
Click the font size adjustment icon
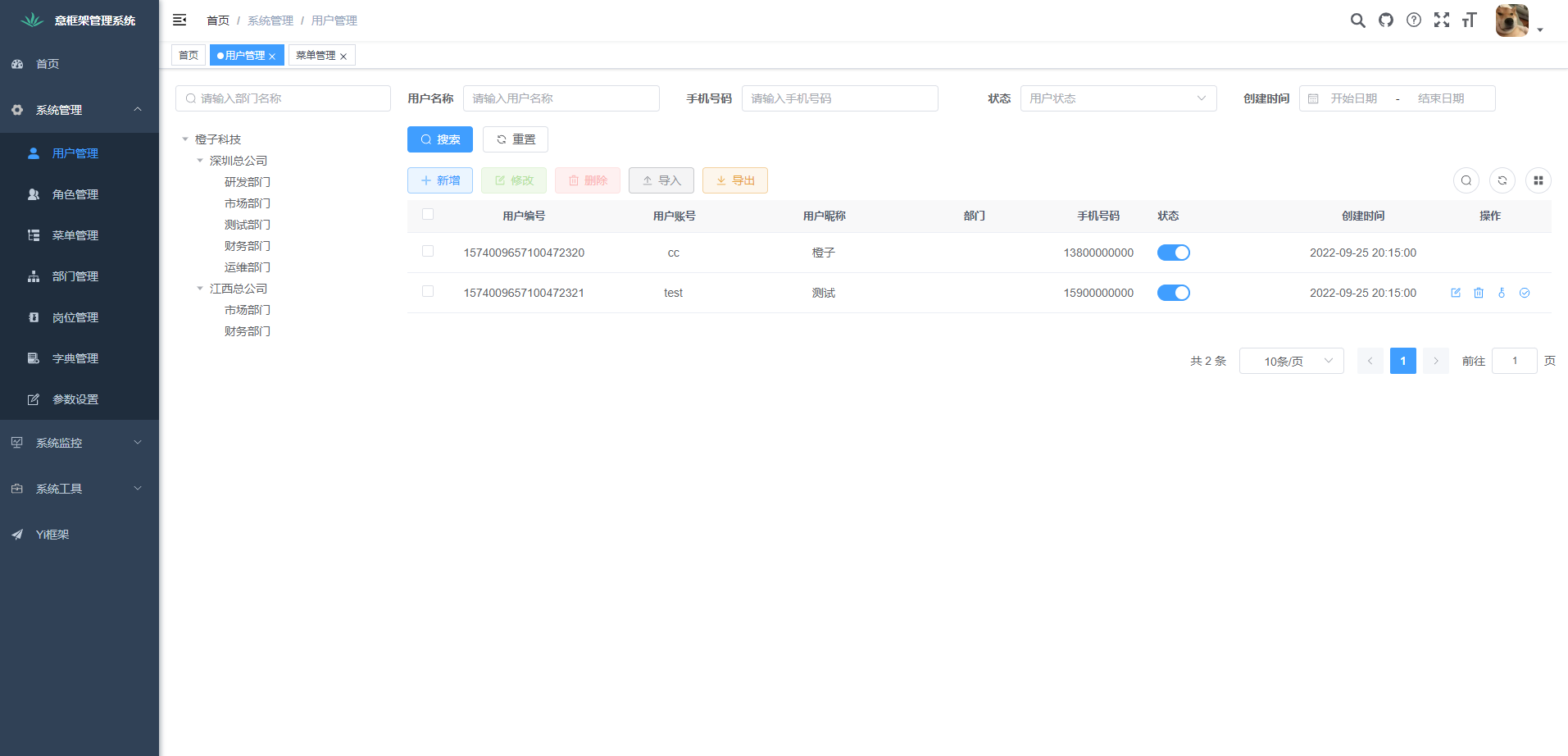[1469, 20]
